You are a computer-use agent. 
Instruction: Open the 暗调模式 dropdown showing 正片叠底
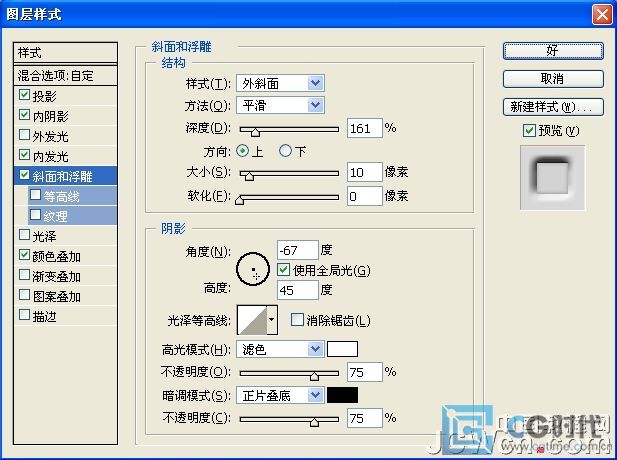pyautogui.click(x=280, y=395)
